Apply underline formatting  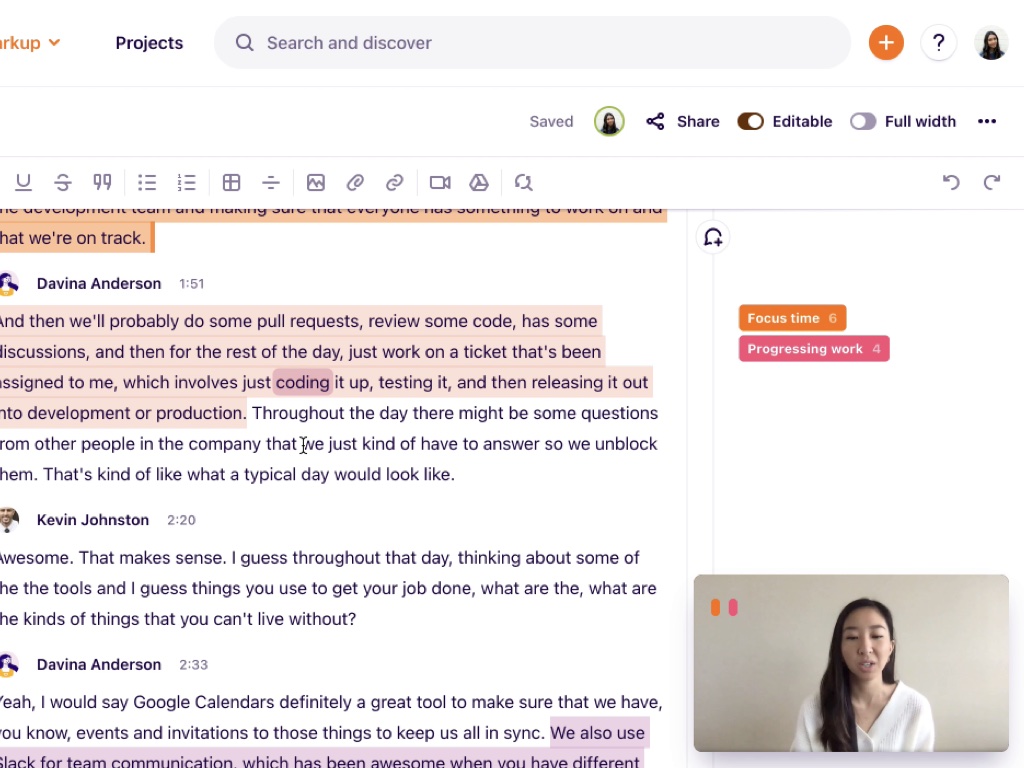tap(23, 182)
